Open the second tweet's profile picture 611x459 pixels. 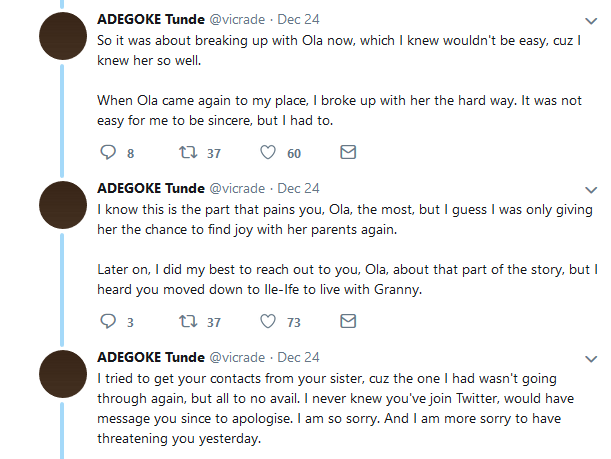click(63, 205)
